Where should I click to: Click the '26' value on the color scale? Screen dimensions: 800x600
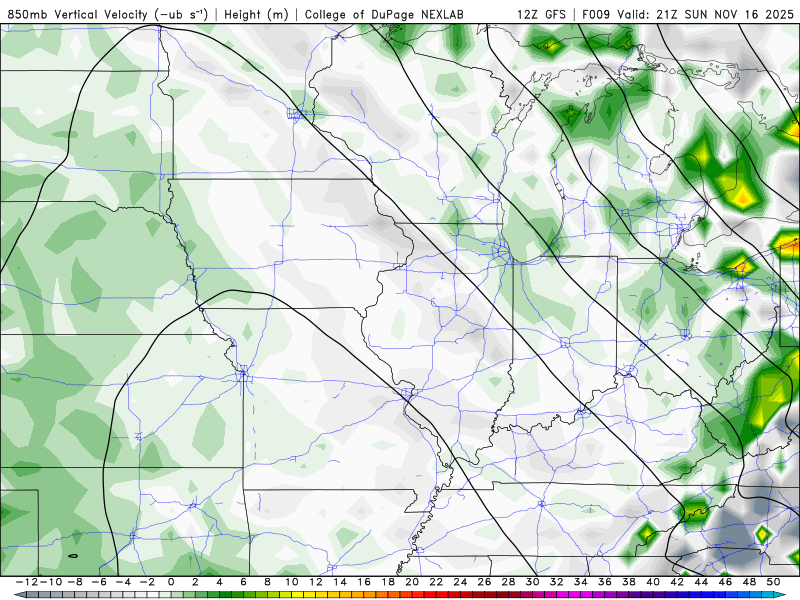pos(484,582)
